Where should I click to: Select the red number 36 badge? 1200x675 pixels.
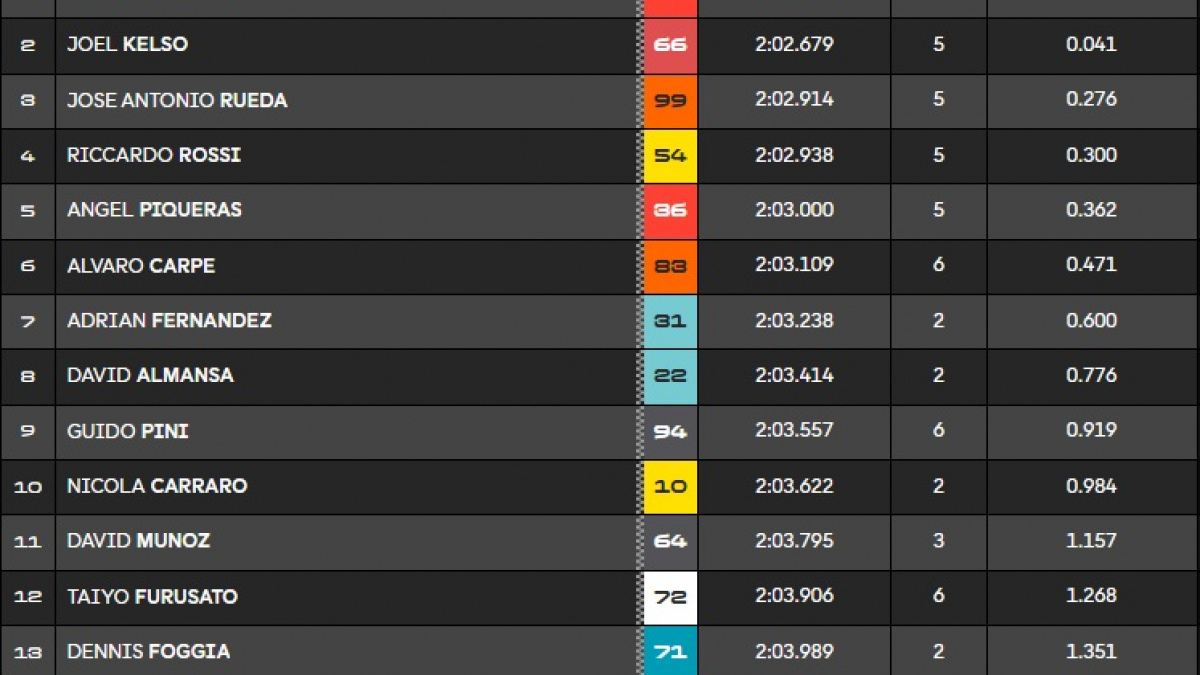click(670, 210)
